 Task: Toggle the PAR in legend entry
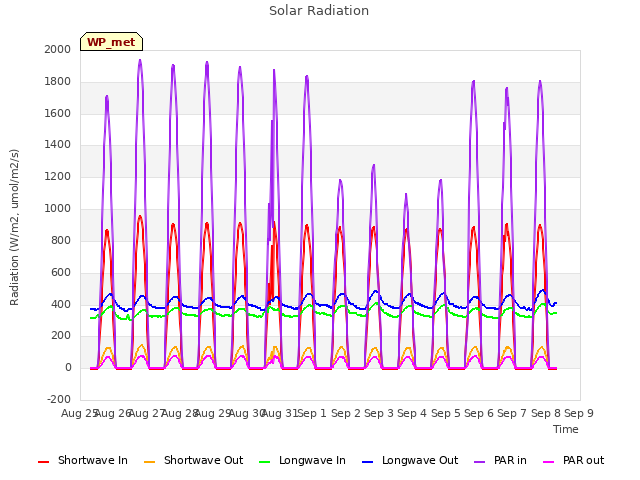click(x=500, y=460)
